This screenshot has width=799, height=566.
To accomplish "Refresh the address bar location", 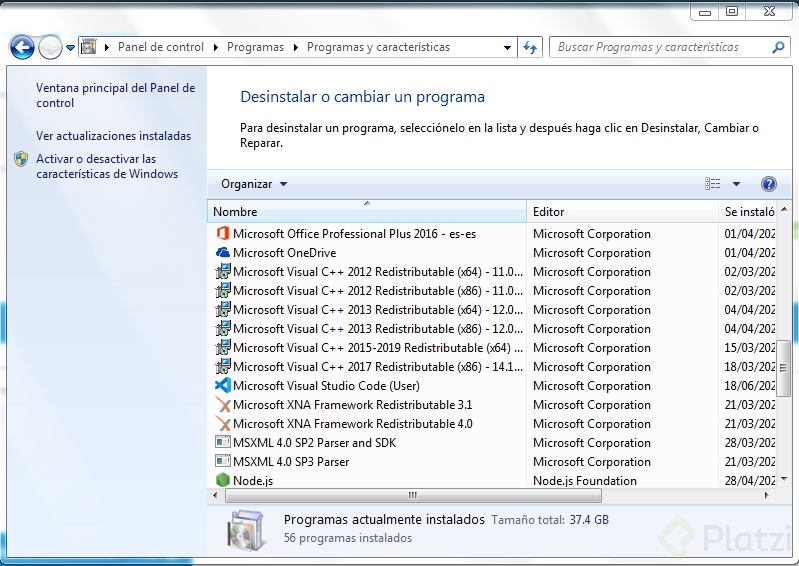I will pyautogui.click(x=530, y=47).
